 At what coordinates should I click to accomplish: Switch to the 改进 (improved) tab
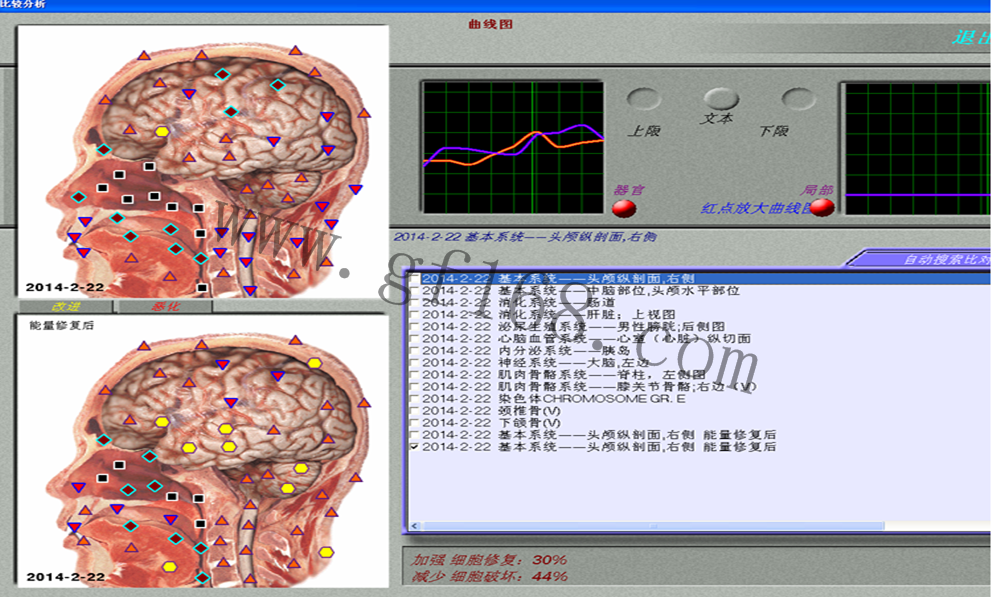pyautogui.click(x=64, y=306)
